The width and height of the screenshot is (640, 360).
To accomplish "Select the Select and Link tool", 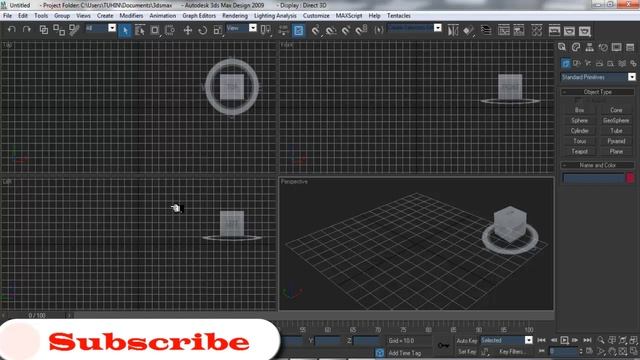I will [x=44, y=30].
